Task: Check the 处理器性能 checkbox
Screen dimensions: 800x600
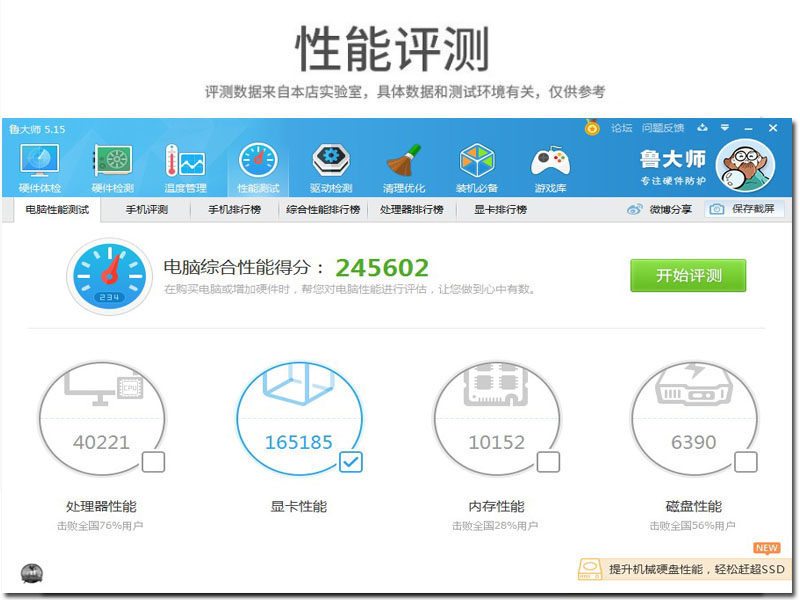Action: point(153,462)
